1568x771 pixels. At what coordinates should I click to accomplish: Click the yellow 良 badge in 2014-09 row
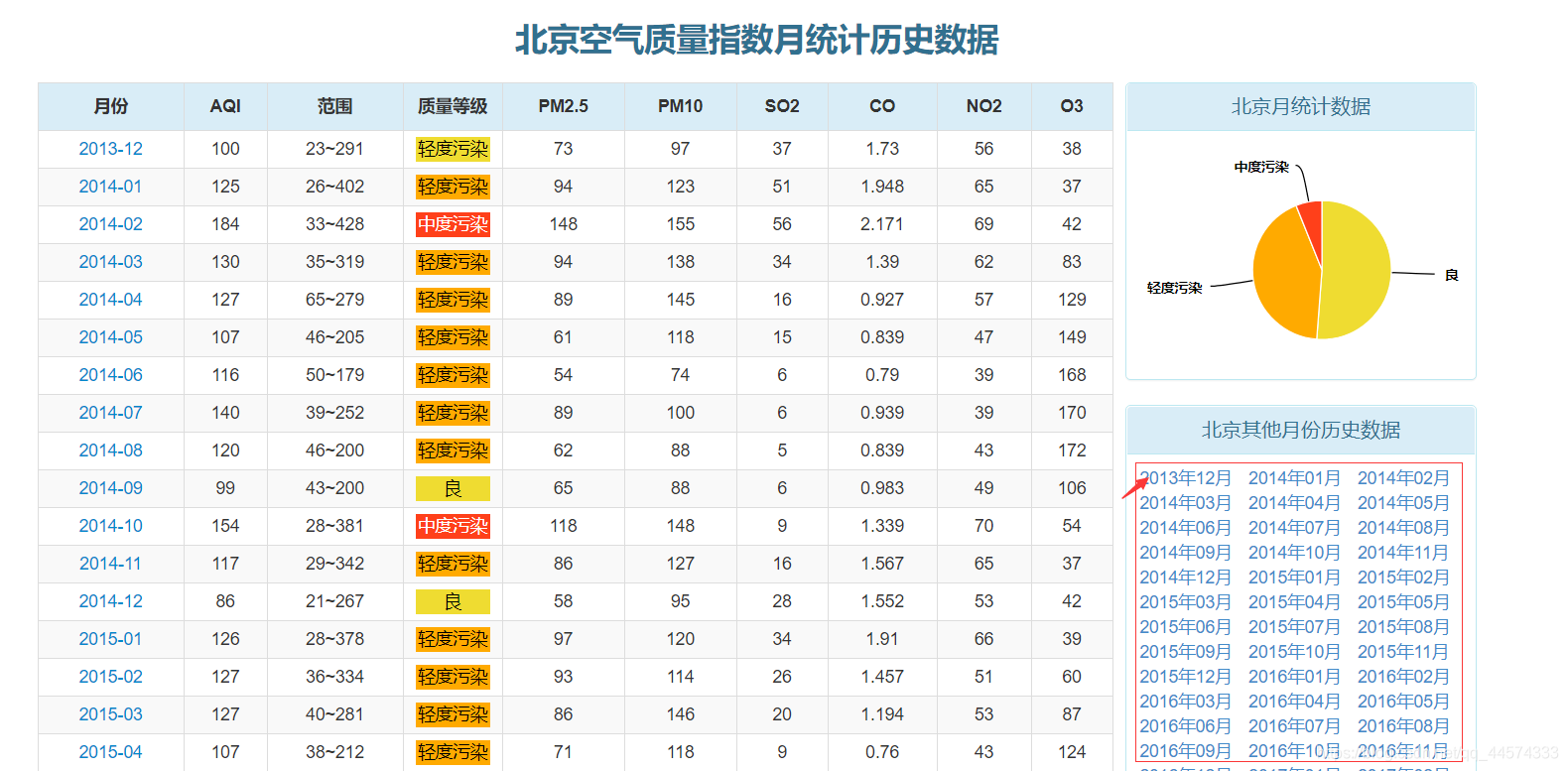[x=453, y=488]
